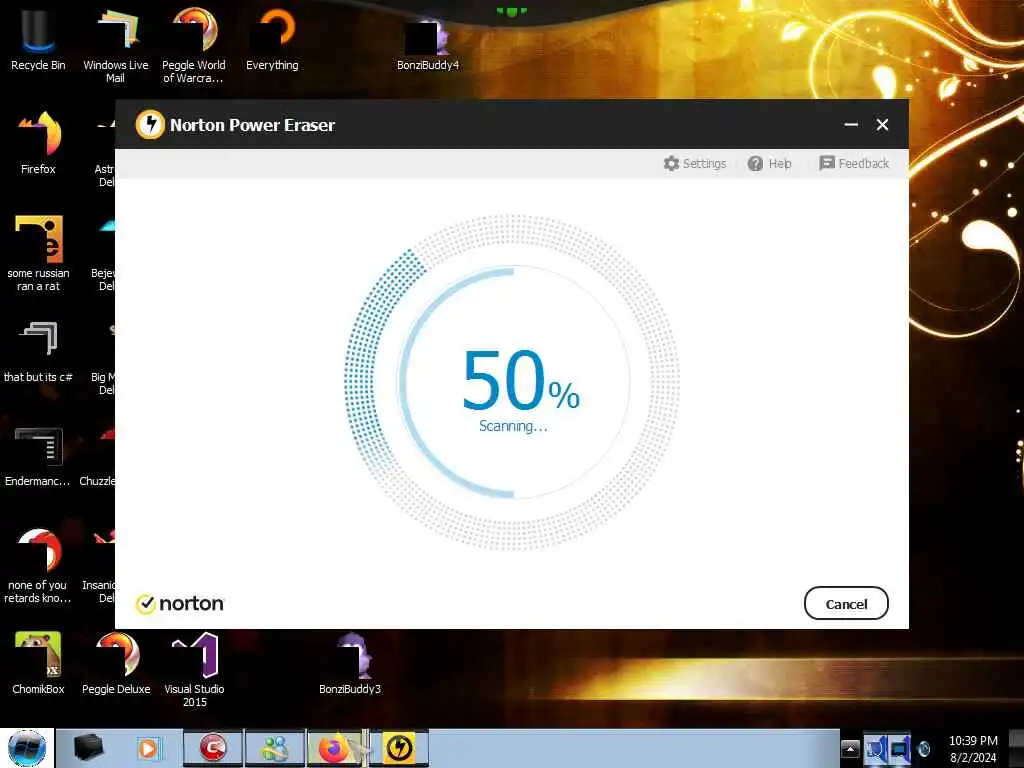Show hidden system tray icons arrow
Viewport: 1024px width, 768px height.
tap(850, 749)
